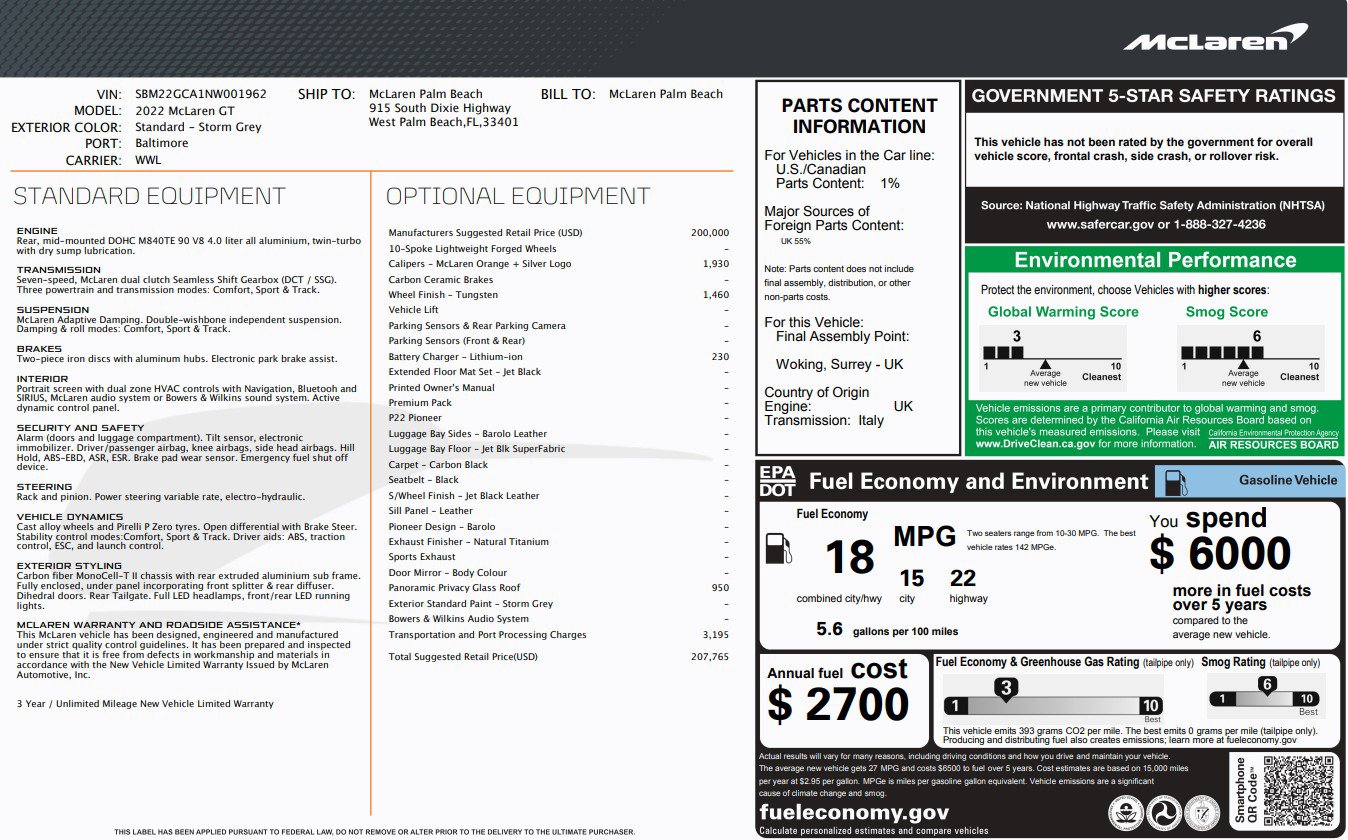Click the Greenhouse Gas Rating 3 marker
Viewport: 1348px width, 840px height.
tap(1006, 688)
